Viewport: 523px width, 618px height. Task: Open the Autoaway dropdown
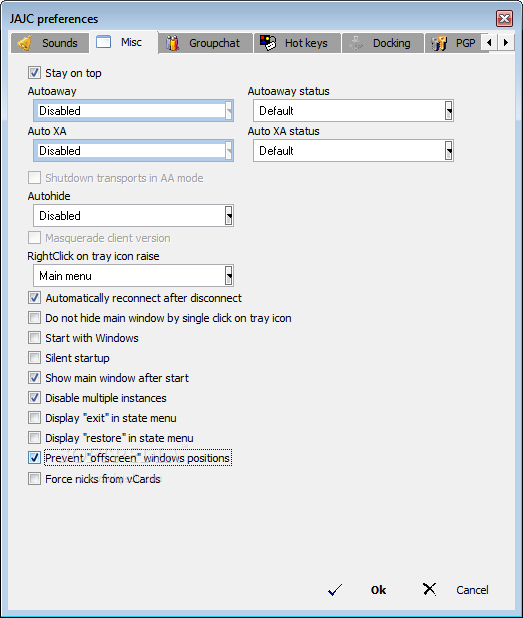[133, 110]
